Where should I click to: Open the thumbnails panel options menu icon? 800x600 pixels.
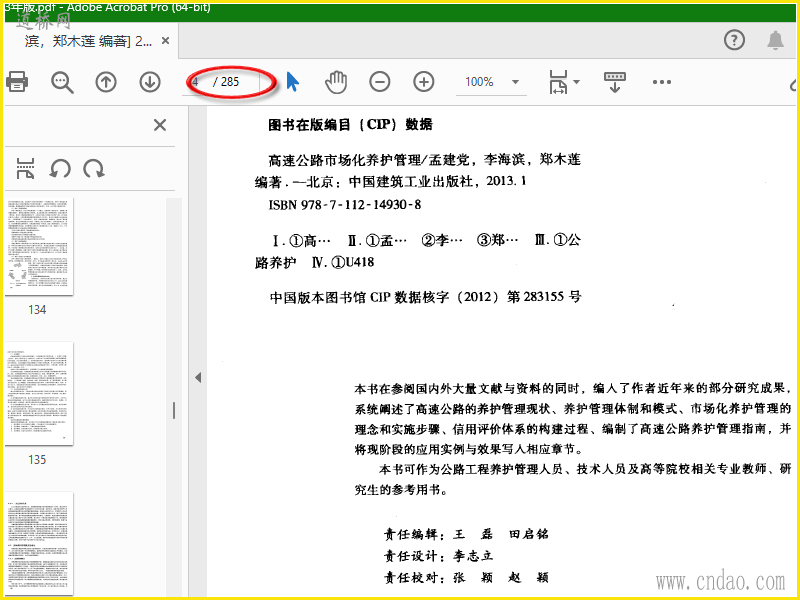tap(25, 169)
